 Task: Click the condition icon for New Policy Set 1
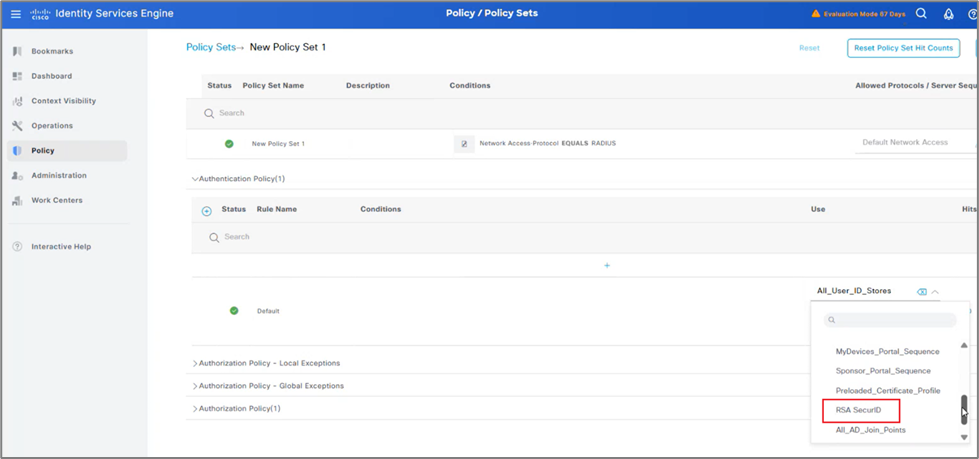[x=464, y=144]
